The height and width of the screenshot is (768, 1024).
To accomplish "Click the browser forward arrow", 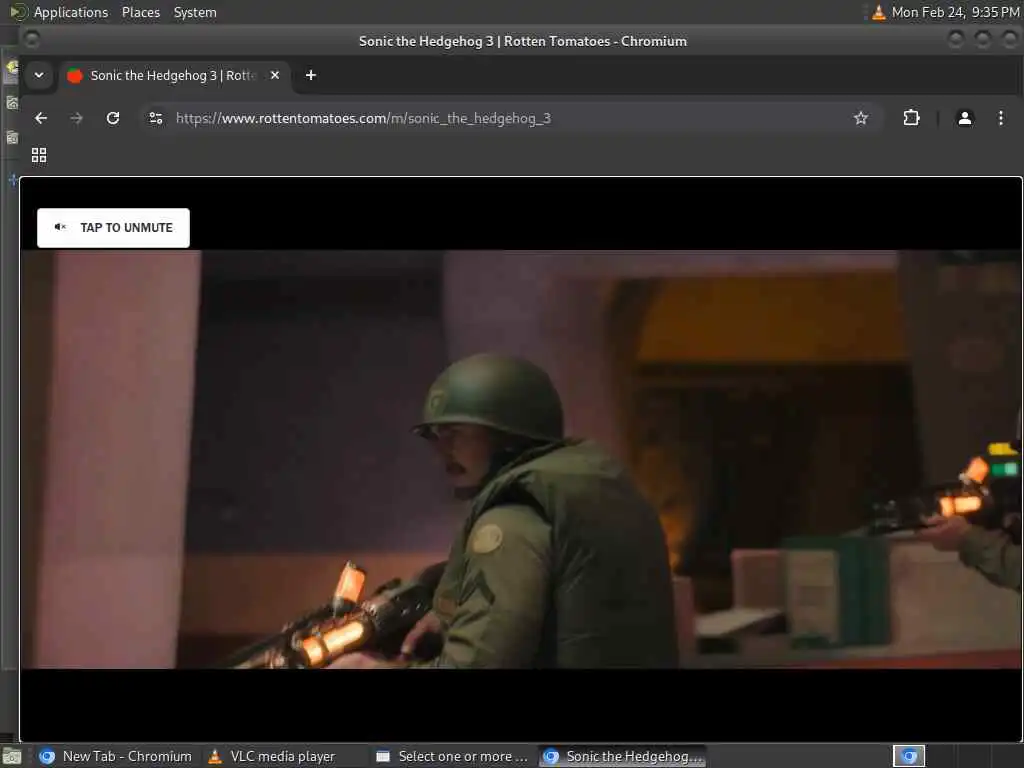I will tap(76, 118).
